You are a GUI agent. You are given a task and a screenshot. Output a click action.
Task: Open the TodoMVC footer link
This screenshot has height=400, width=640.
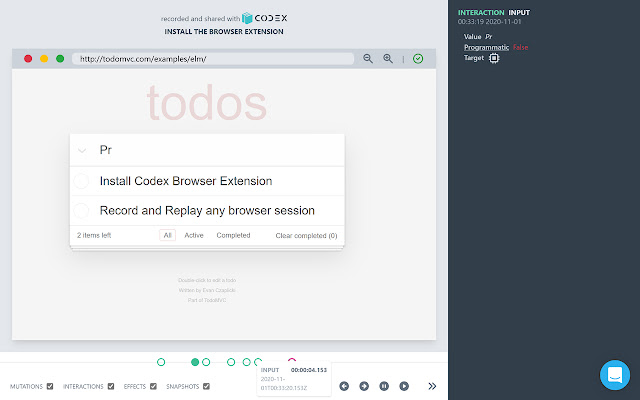216,300
